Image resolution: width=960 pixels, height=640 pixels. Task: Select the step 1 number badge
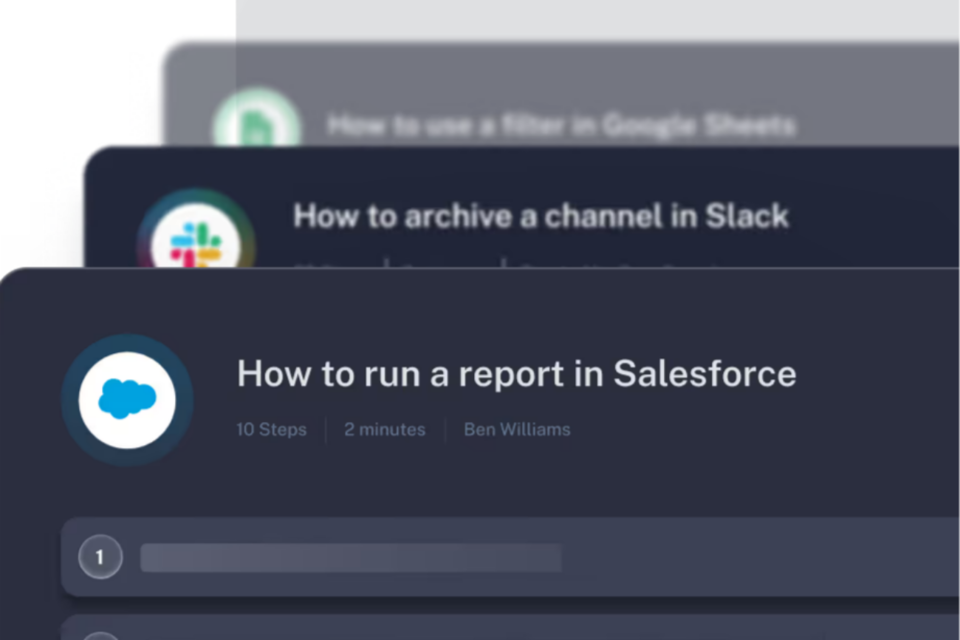[100, 557]
